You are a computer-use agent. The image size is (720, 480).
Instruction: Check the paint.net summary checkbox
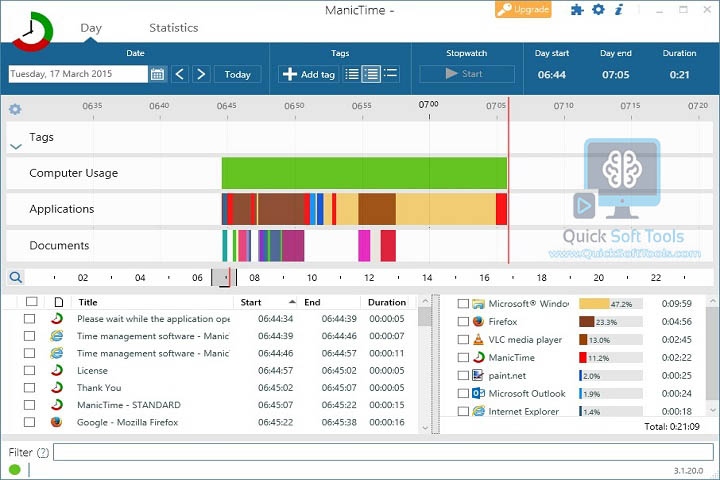(463, 375)
